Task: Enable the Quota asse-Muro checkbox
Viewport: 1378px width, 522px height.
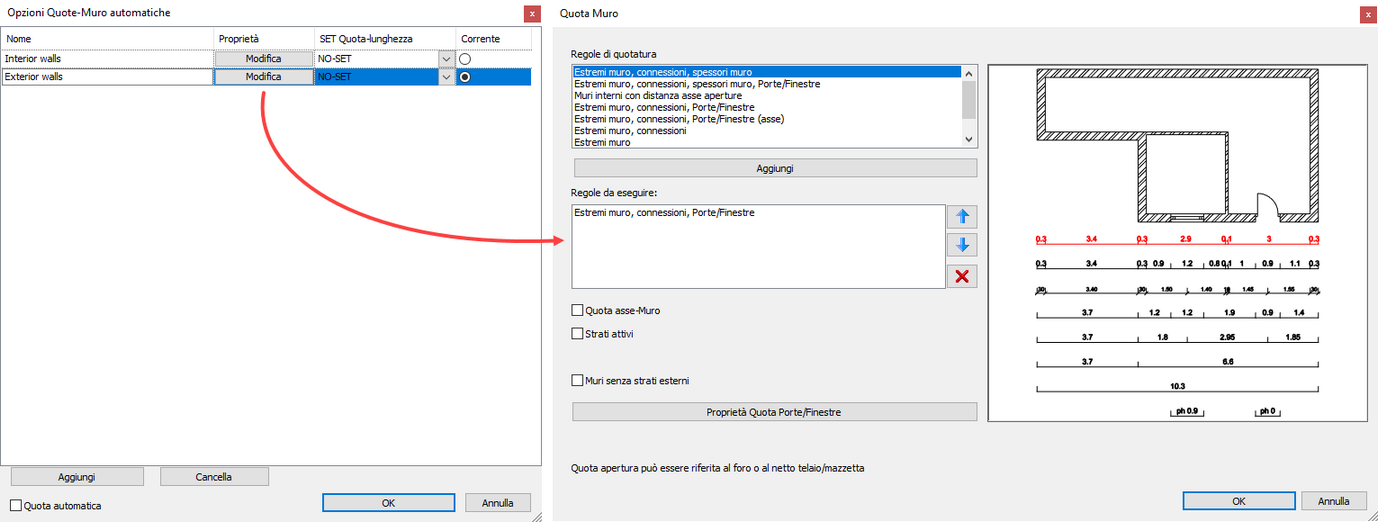Action: click(577, 310)
